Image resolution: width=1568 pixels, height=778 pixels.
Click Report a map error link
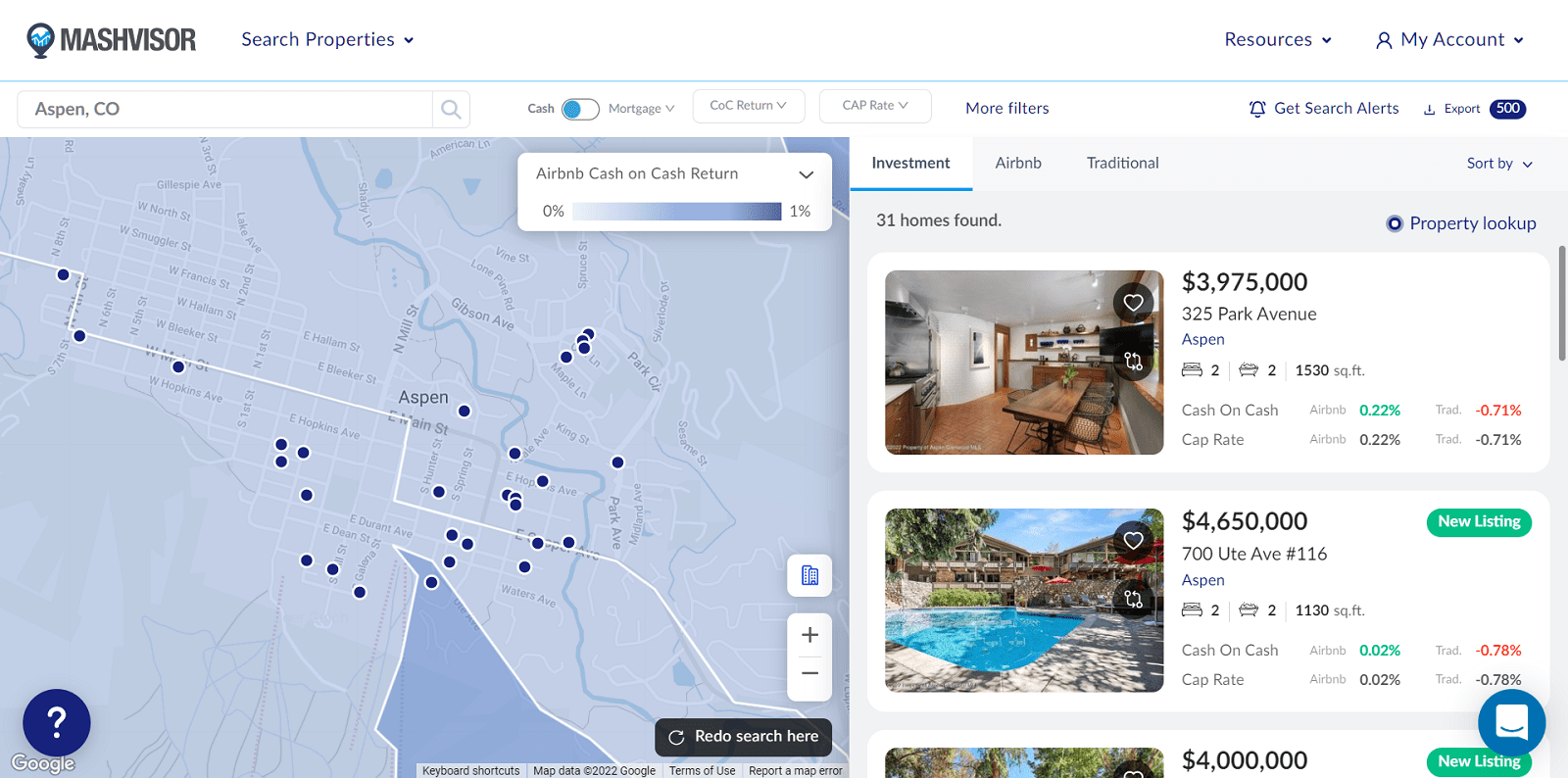click(x=795, y=771)
